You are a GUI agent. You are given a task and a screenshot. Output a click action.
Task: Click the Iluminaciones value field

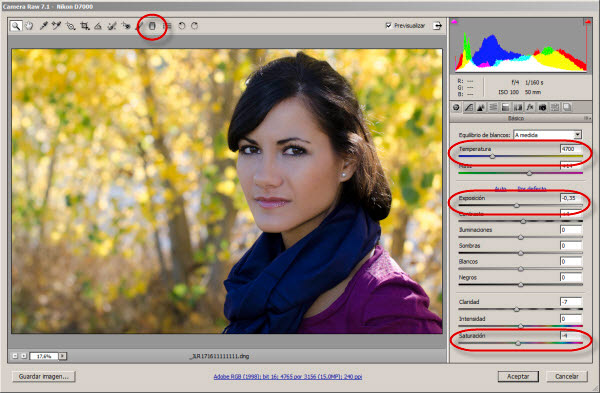(x=571, y=230)
